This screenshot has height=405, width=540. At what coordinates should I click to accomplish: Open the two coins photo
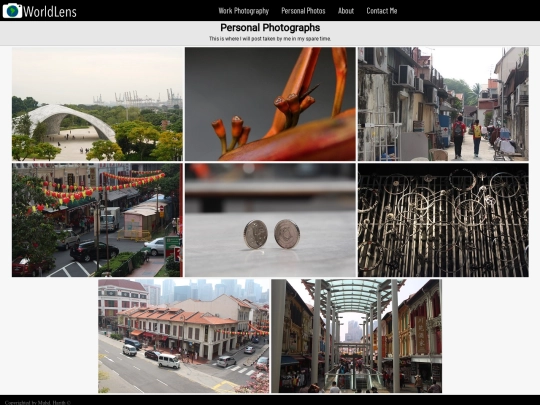pyautogui.click(x=270, y=220)
